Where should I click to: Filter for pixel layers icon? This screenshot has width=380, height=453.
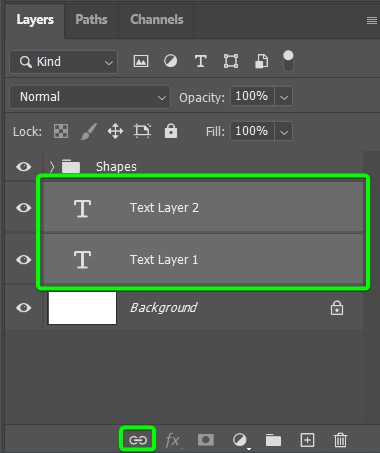coord(141,61)
